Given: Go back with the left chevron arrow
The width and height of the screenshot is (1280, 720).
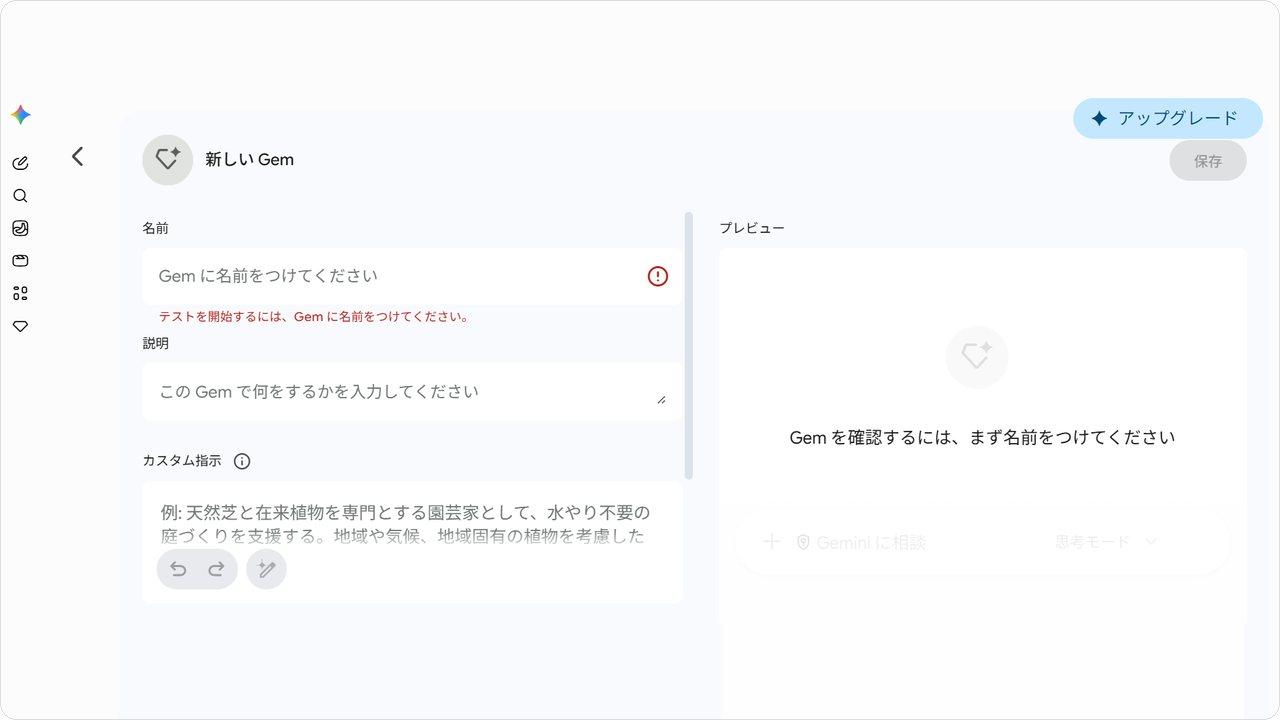Looking at the screenshot, I should coord(78,156).
